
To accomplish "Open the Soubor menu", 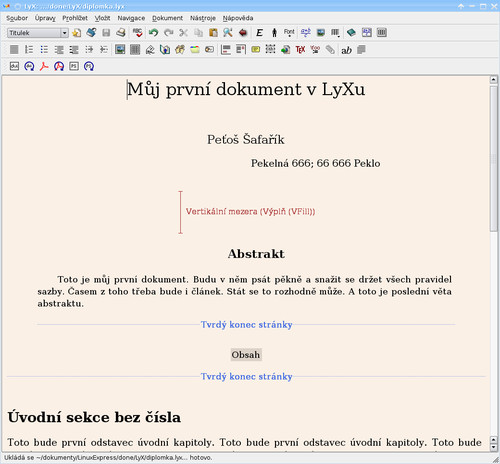I will [17, 18].
